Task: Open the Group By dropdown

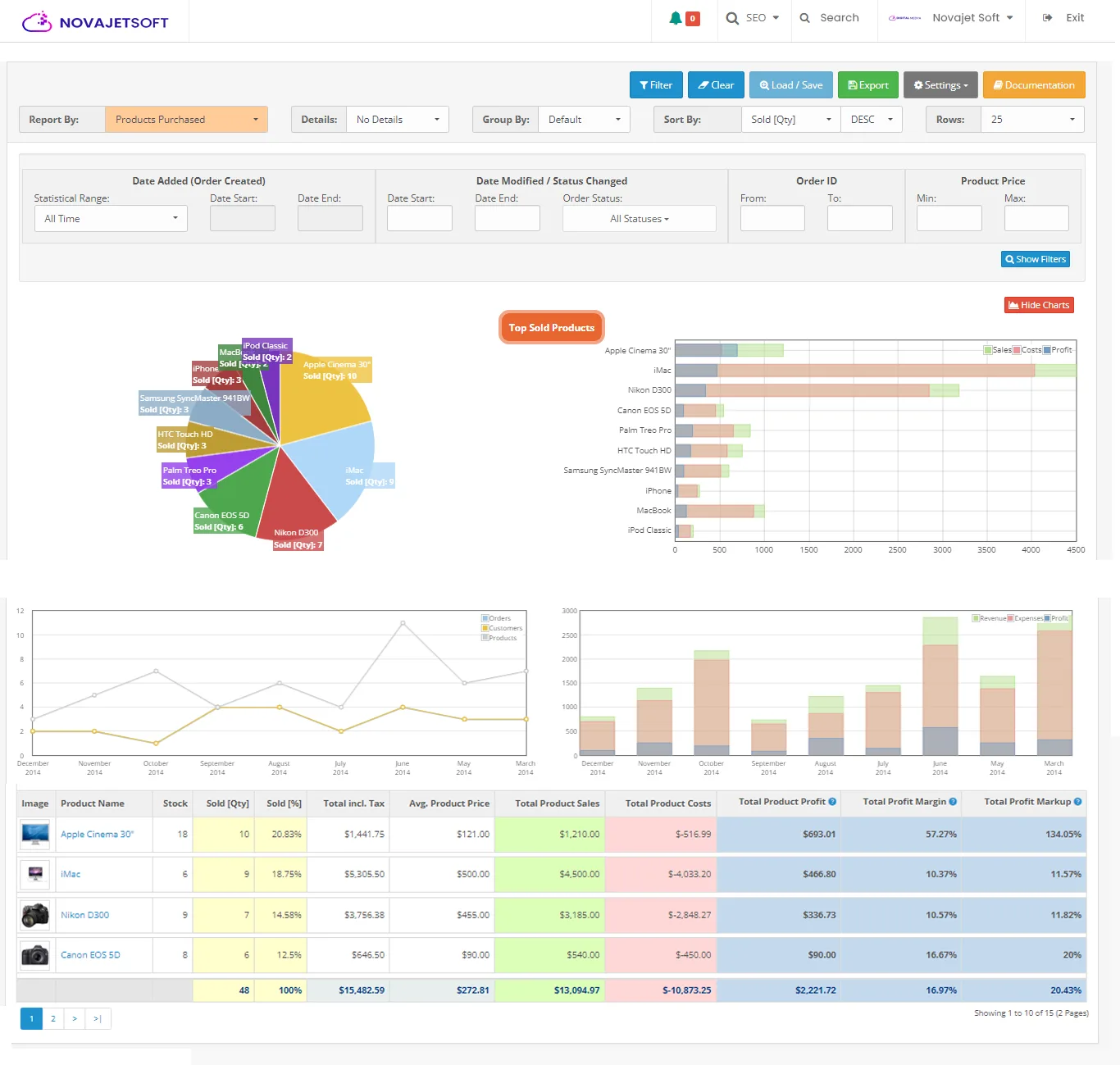Action: click(584, 120)
